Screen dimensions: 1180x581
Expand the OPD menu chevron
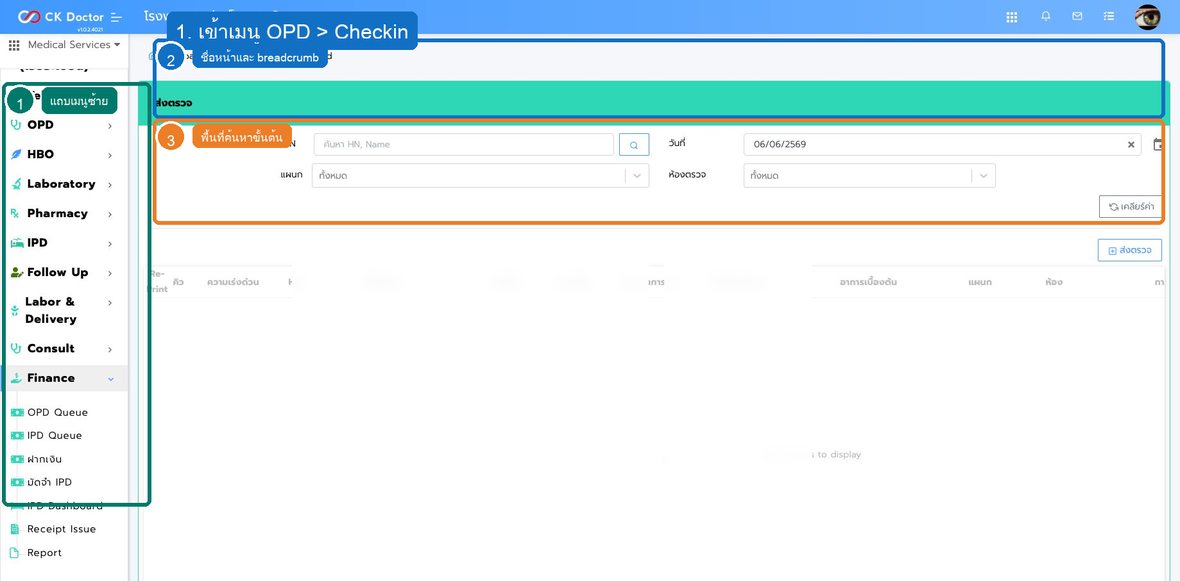pyautogui.click(x=110, y=126)
